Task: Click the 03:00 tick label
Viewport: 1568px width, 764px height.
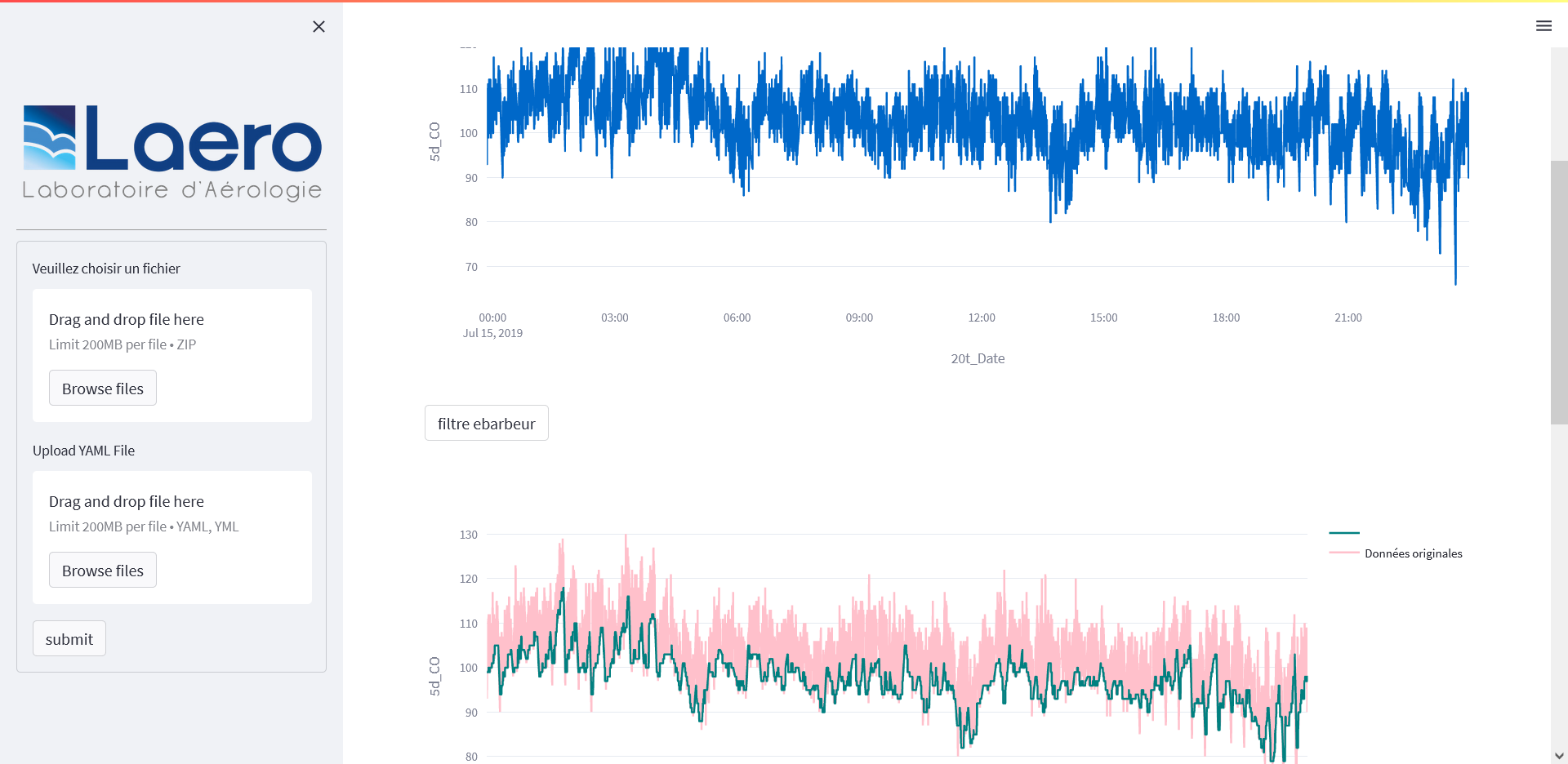Action: pyautogui.click(x=615, y=318)
